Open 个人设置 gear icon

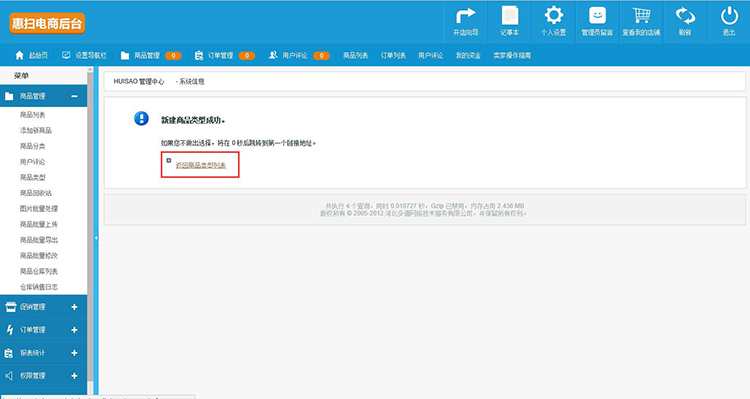click(553, 15)
